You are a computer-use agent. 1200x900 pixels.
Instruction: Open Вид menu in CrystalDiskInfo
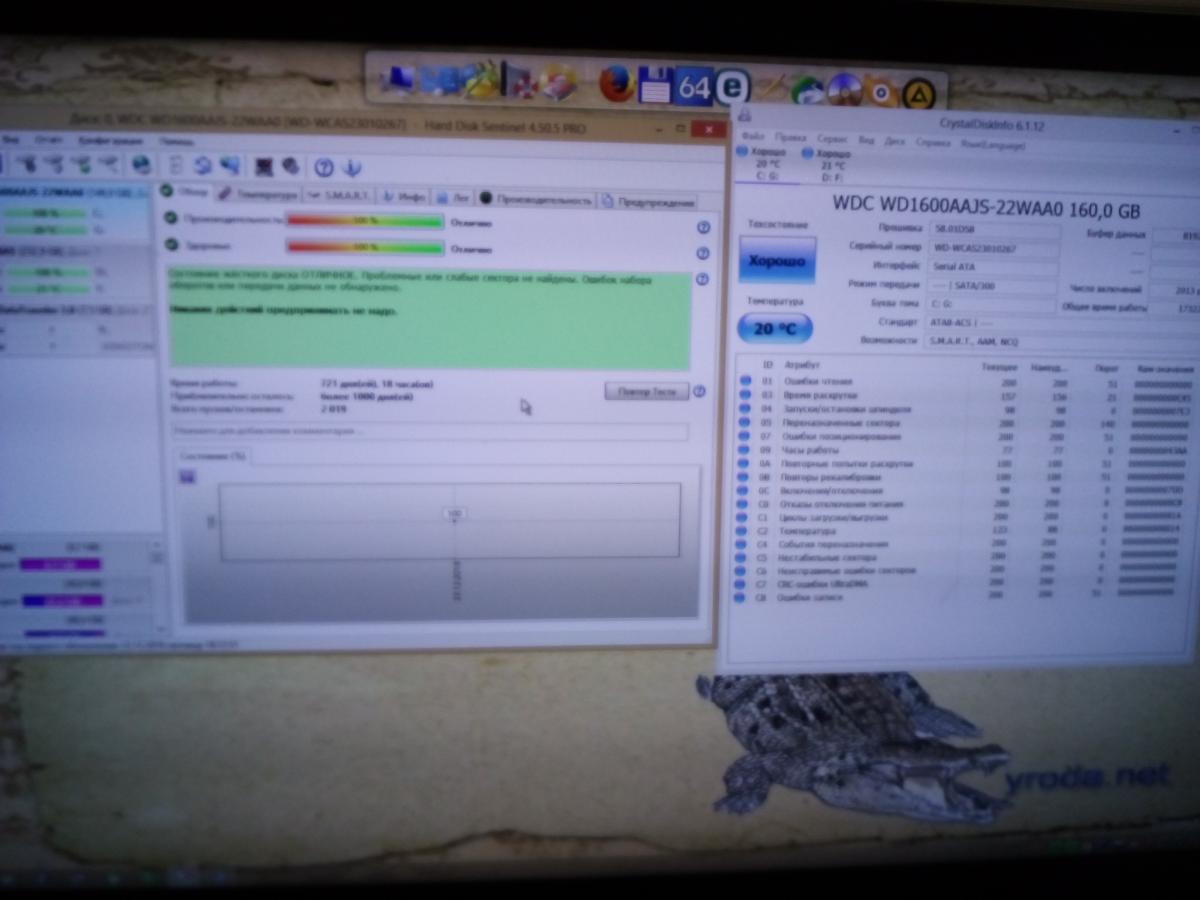pyautogui.click(x=866, y=140)
